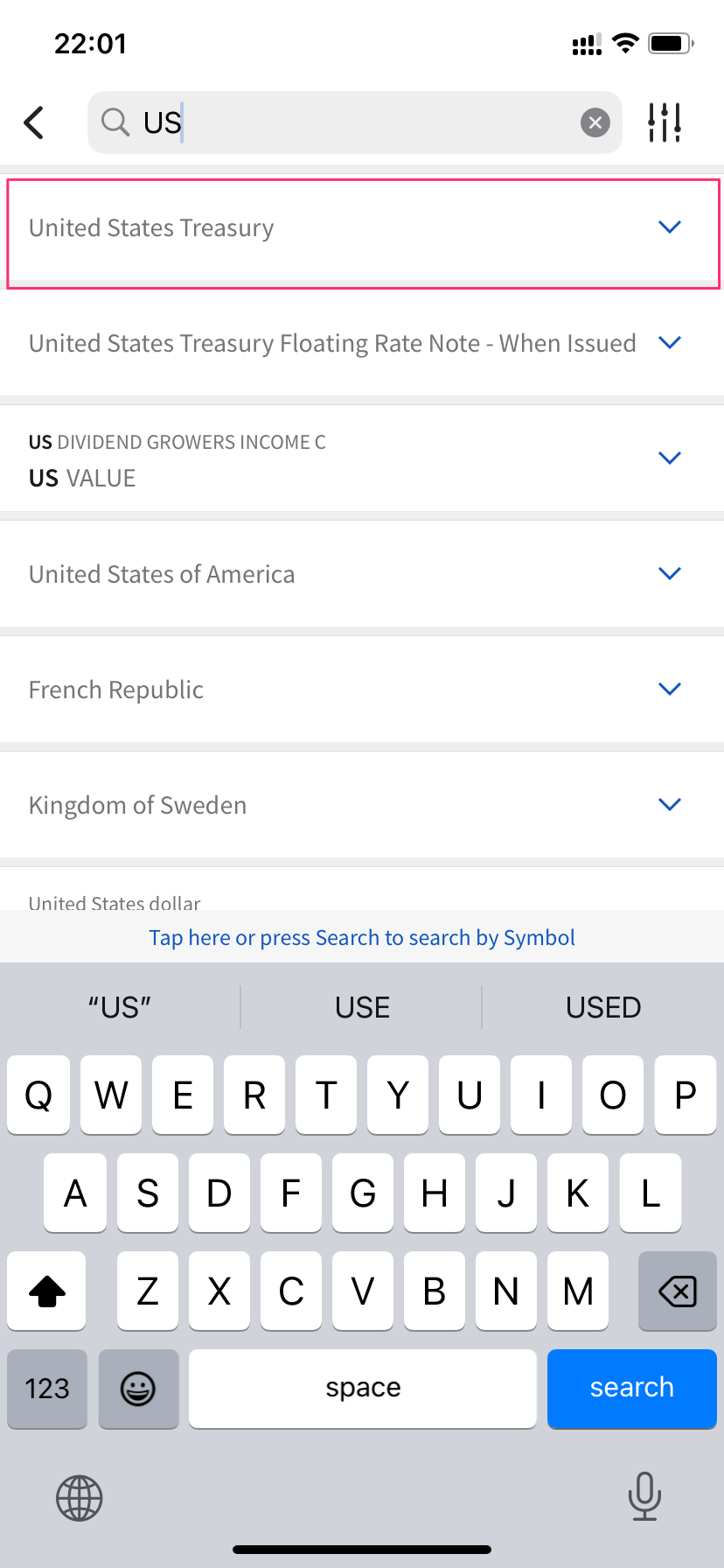This screenshot has height=1568, width=724.
Task: Open the emoji keyboard
Action: tap(138, 1389)
